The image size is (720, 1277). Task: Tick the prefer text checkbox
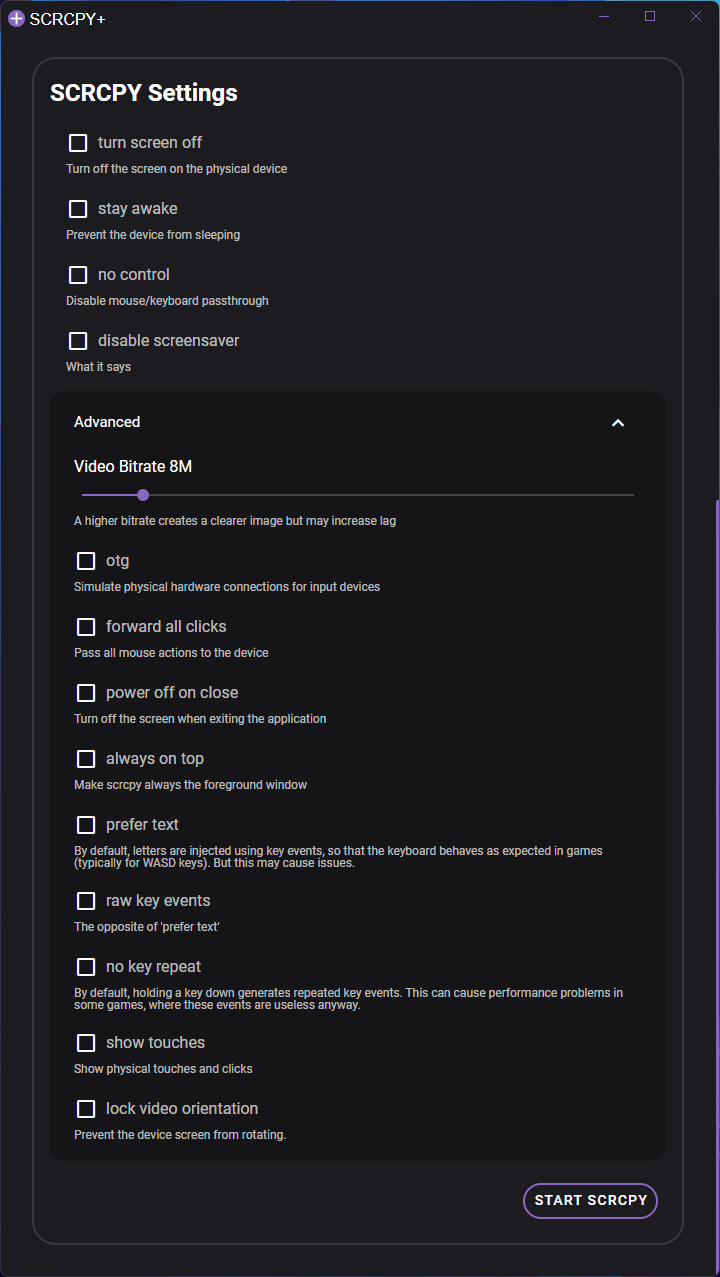tap(86, 825)
